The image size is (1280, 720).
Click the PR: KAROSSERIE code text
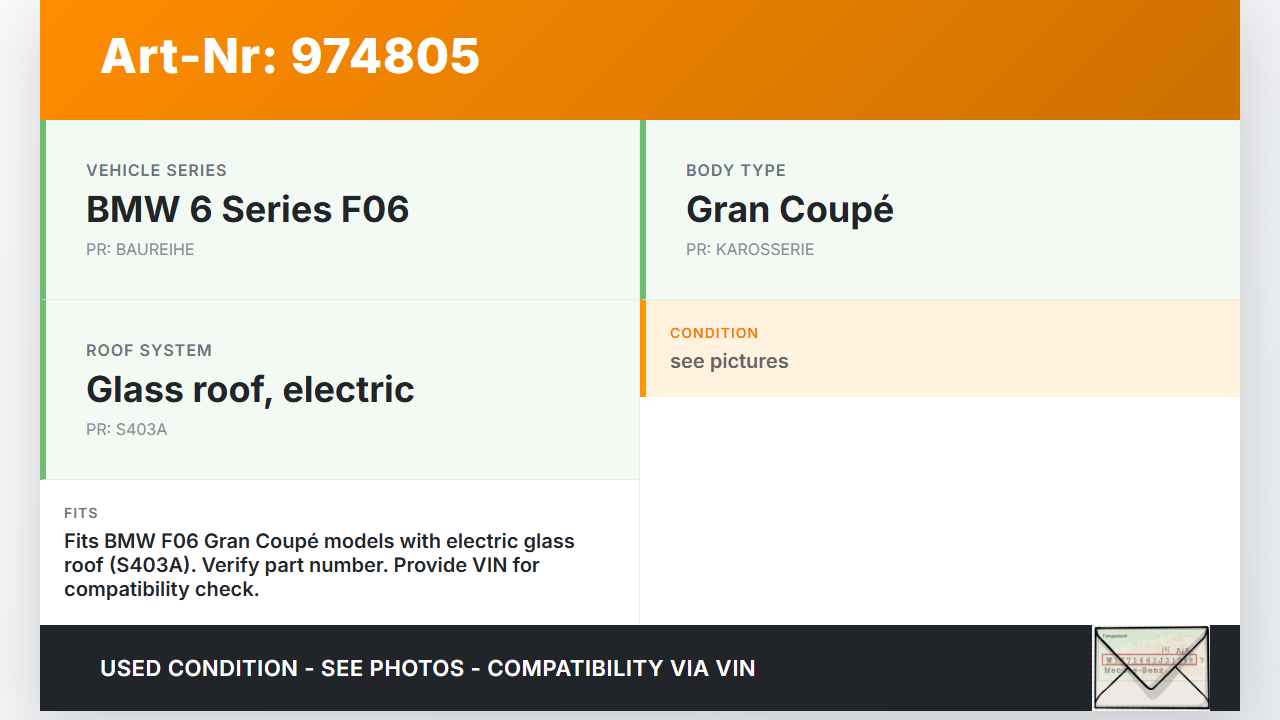750,249
